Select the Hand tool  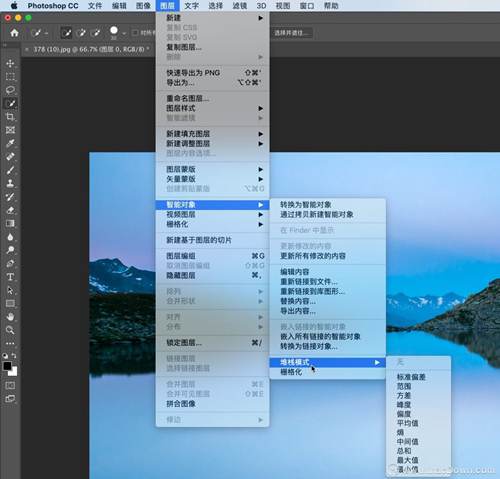pyautogui.click(x=10, y=317)
